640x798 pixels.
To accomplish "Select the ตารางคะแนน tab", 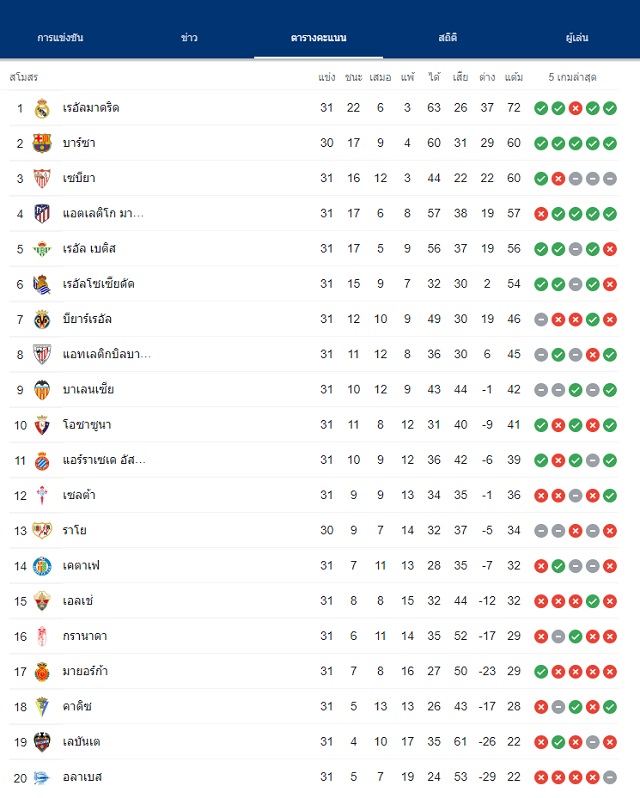I will (x=318, y=38).
